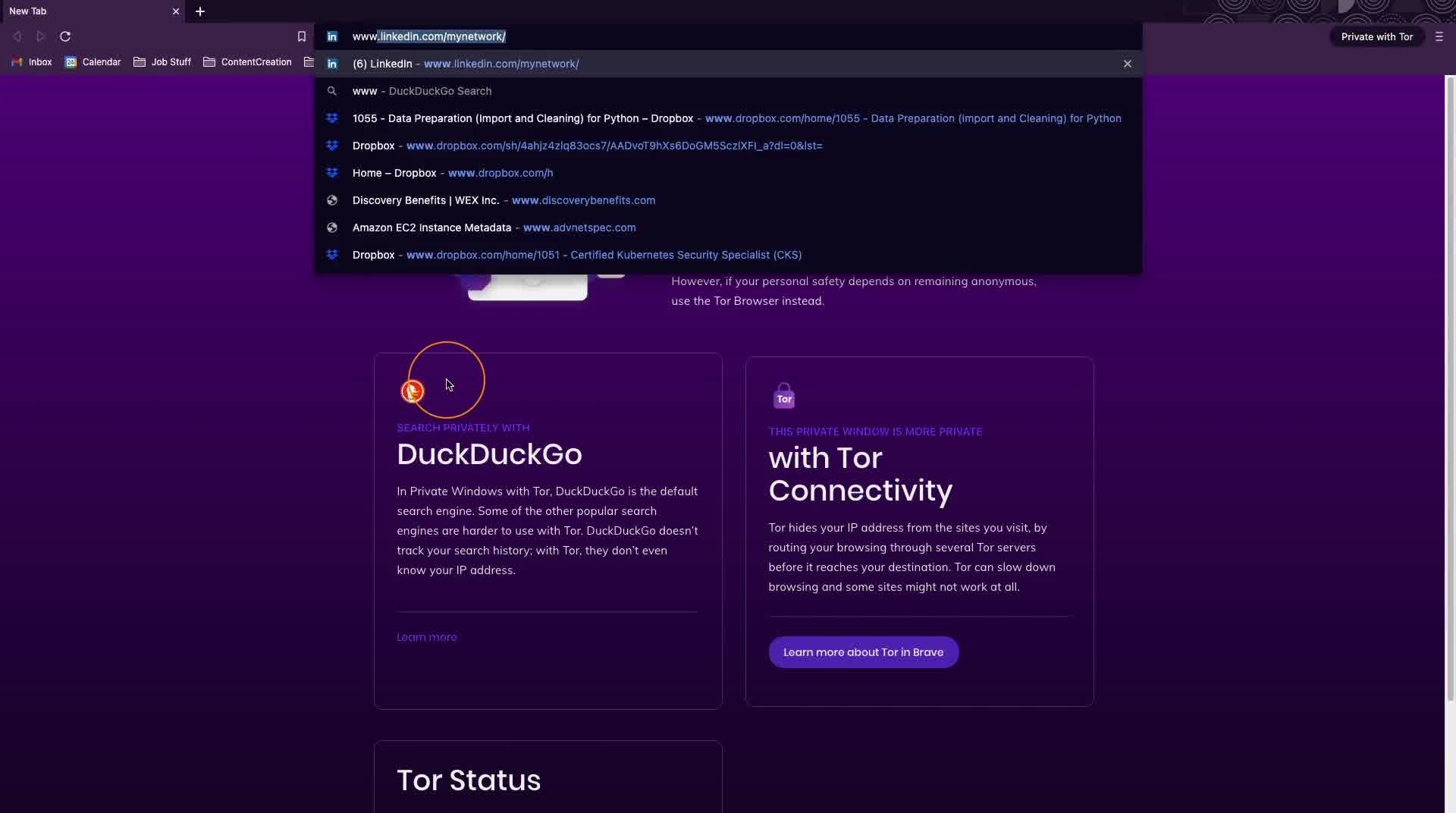The image size is (1456, 813).
Task: Select the Dropbox shared folder link suggestion
Action: tap(728, 146)
